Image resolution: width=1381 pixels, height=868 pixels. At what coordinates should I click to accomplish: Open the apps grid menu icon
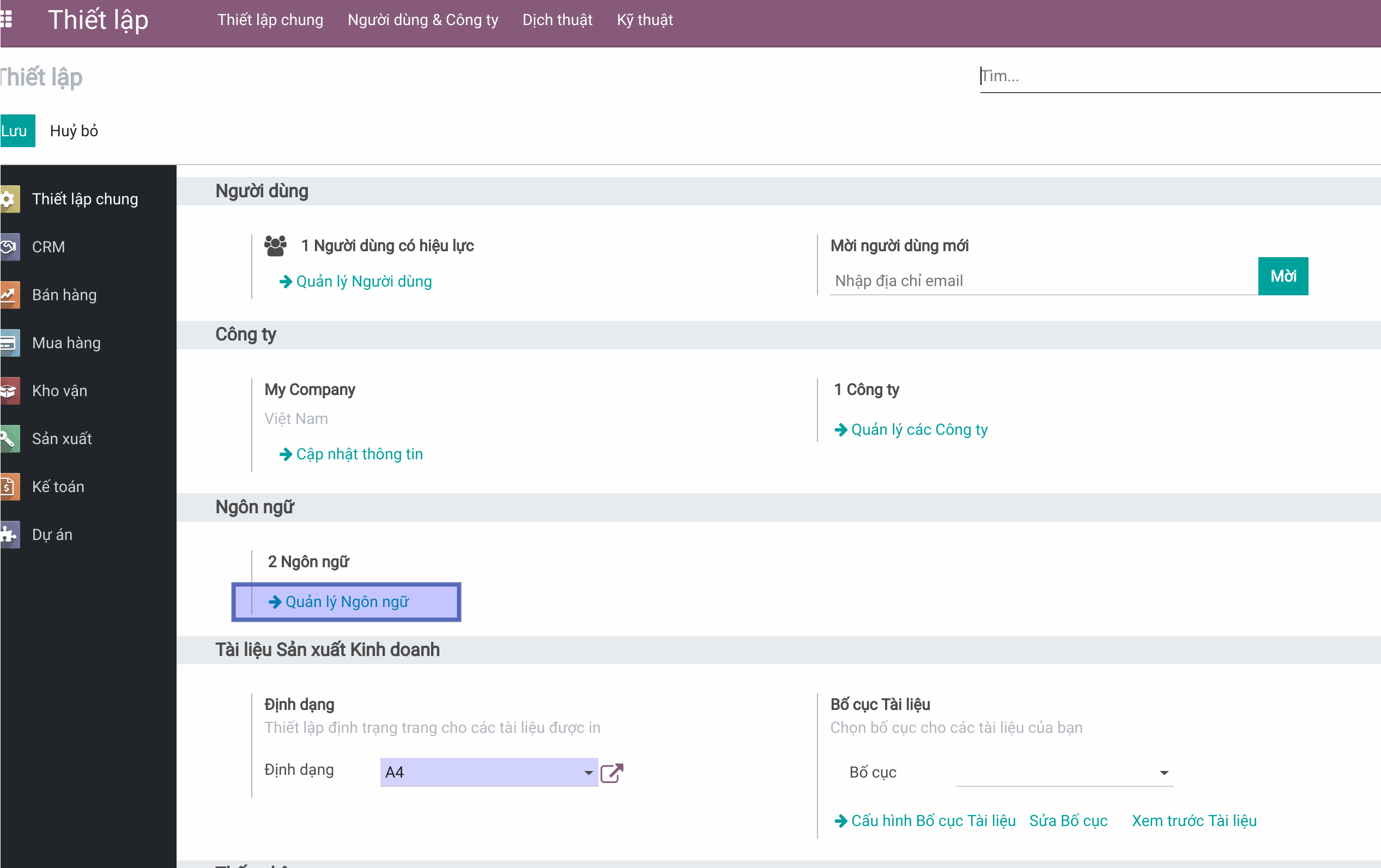click(x=6, y=20)
